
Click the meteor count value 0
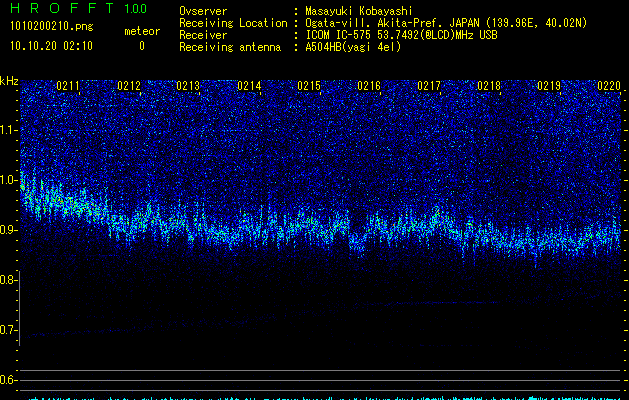coord(142,46)
